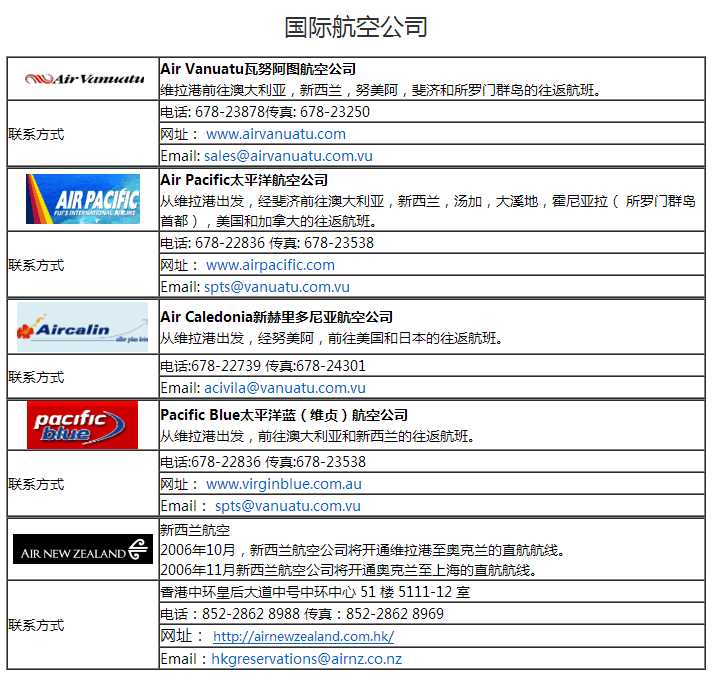Viewport: 714px width, 684px height.
Task: Select heading Pacific Blue太平洋蓝（维贞）航空公司
Action: pyautogui.click(x=284, y=415)
